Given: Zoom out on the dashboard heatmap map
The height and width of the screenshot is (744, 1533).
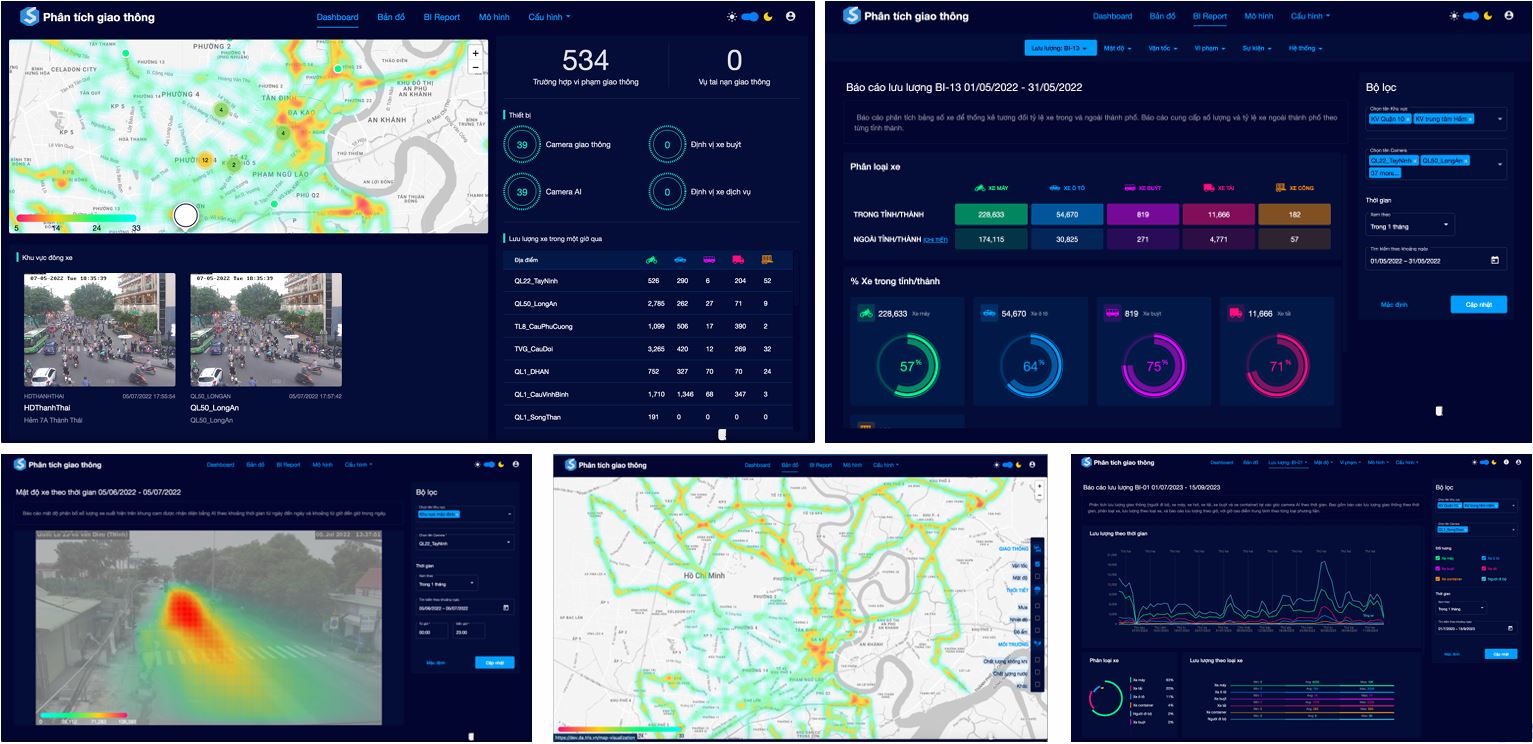Looking at the screenshot, I should point(475,67).
